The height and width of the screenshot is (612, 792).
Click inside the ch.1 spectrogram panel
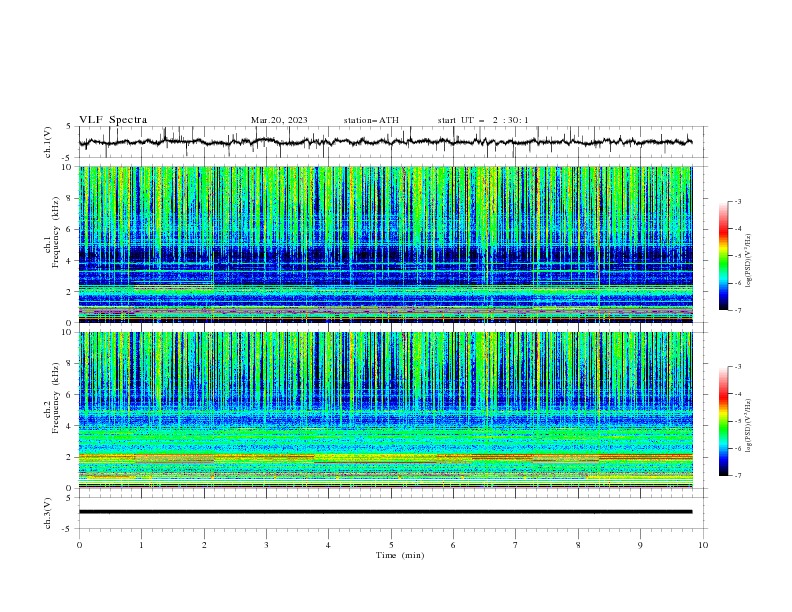[386, 244]
